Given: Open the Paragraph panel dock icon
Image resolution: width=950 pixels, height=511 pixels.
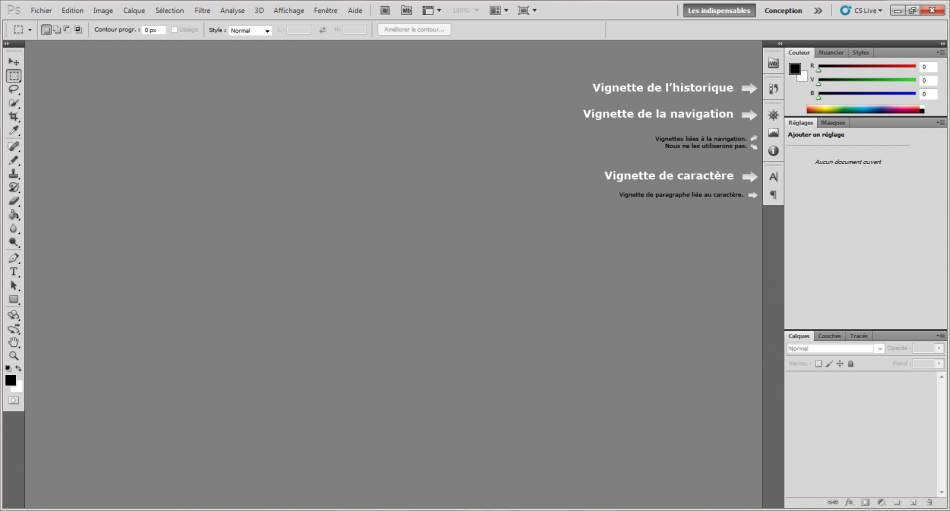Looking at the screenshot, I should (x=773, y=195).
